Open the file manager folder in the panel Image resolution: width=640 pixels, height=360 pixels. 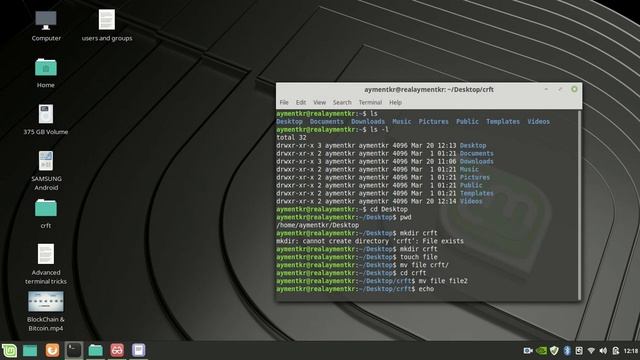96,350
